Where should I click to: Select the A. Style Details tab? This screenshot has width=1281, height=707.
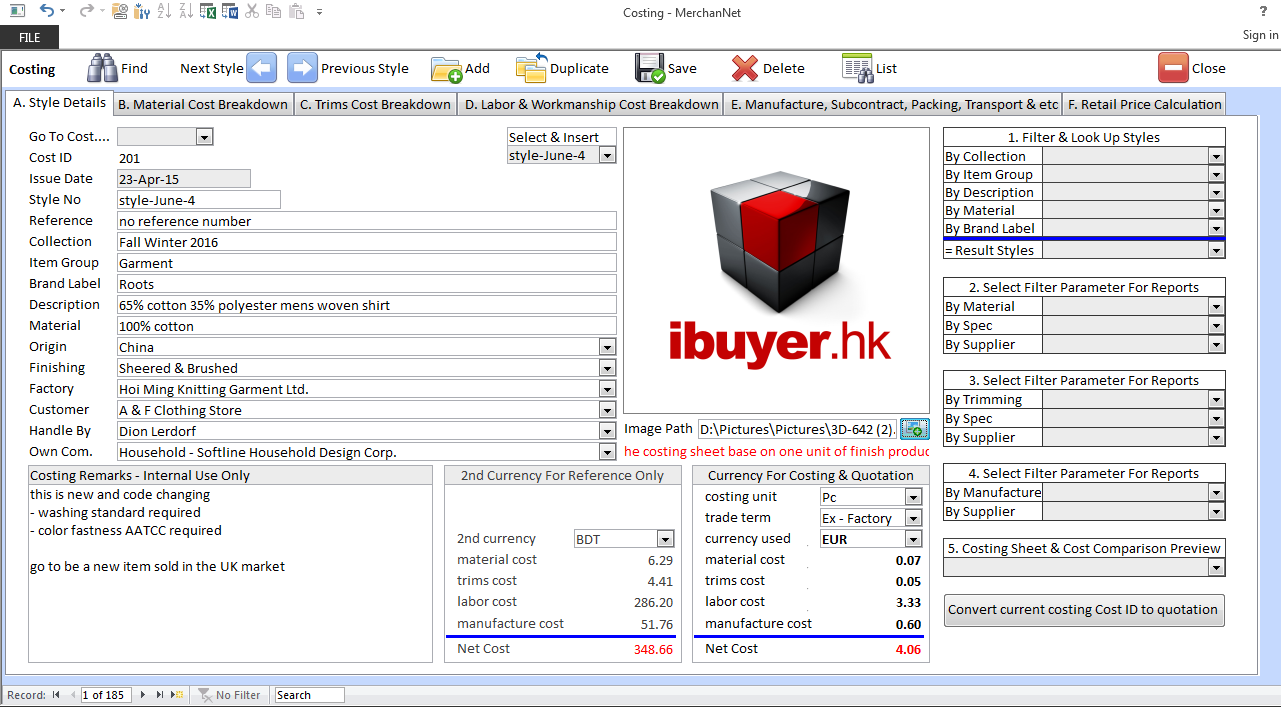pyautogui.click(x=60, y=103)
